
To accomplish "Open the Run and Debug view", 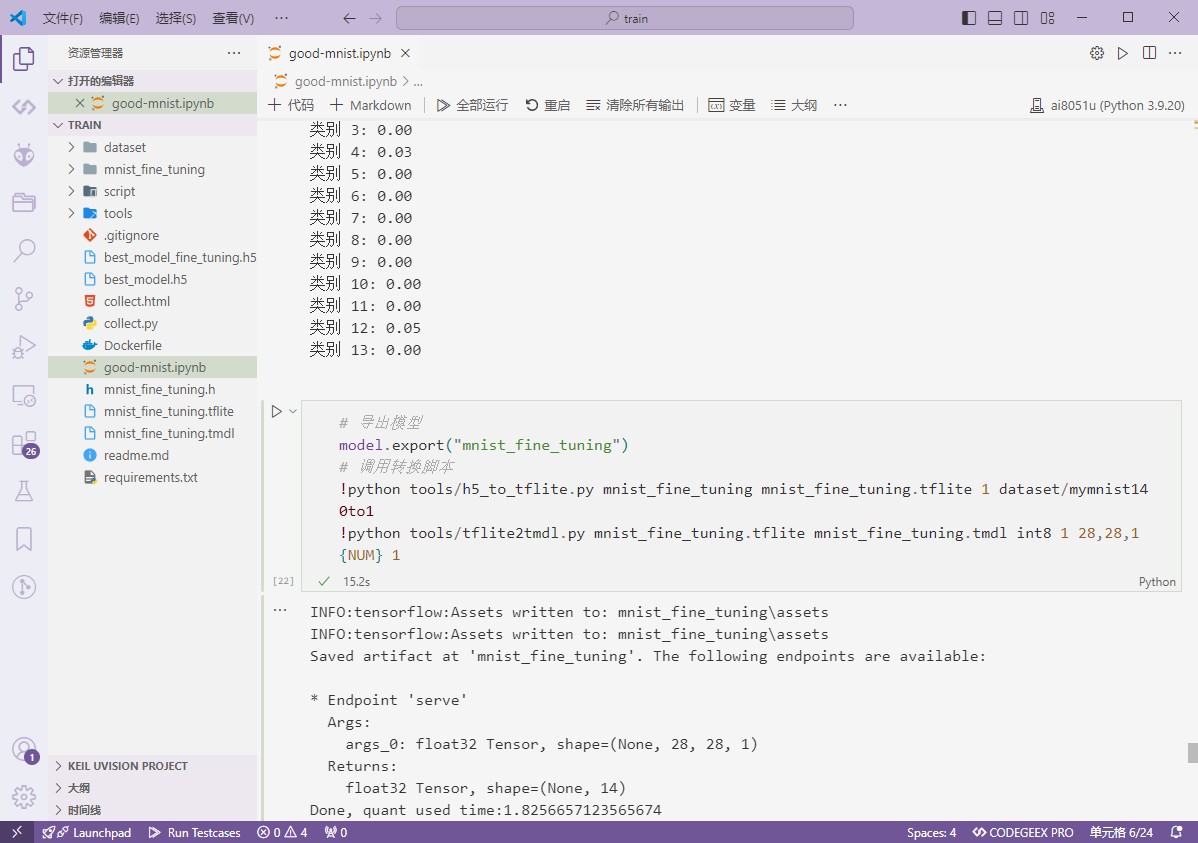I will click(24, 346).
